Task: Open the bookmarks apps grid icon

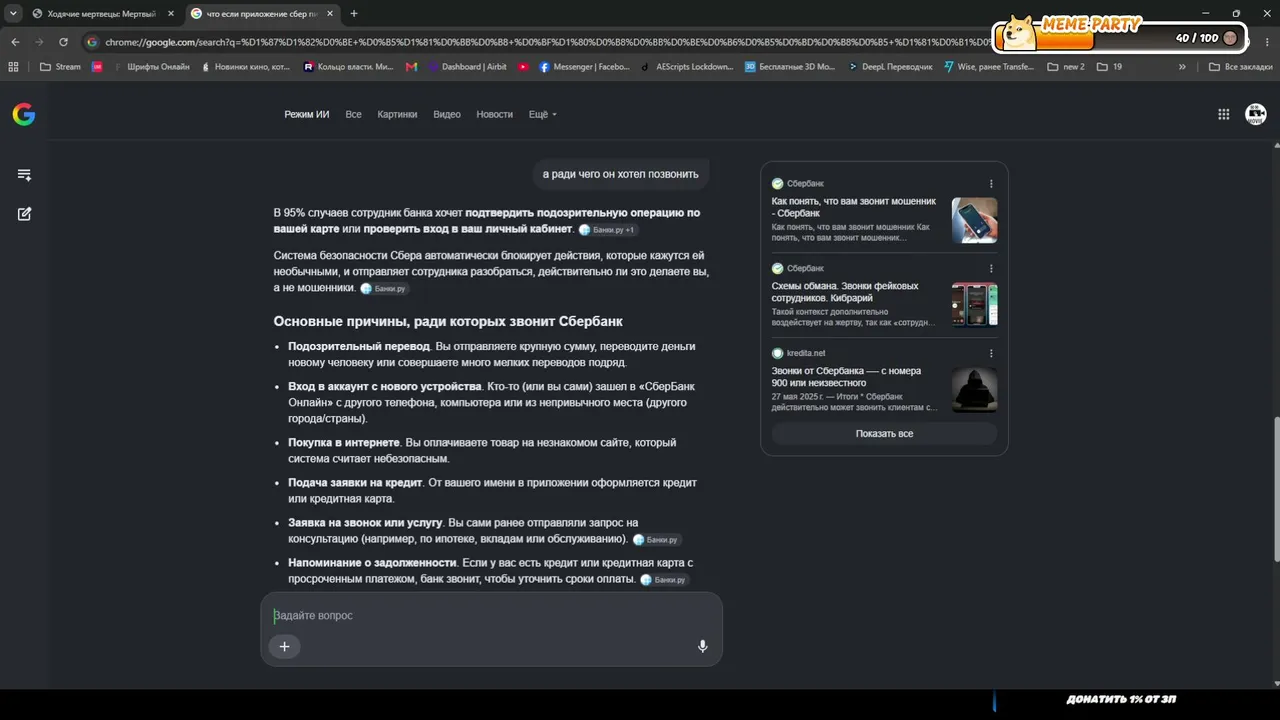Action: click(13, 67)
